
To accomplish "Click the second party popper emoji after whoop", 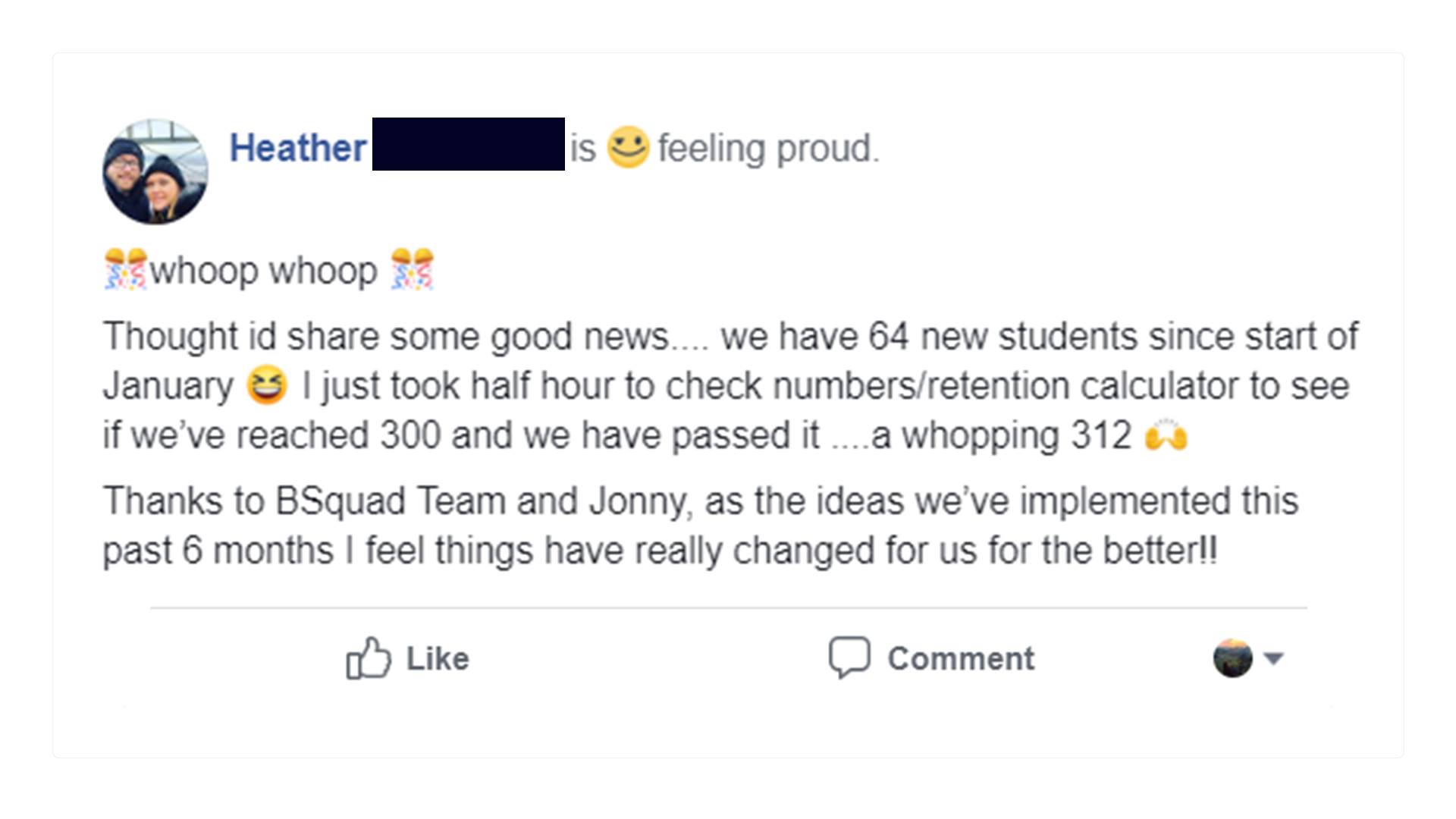I will coord(412,269).
